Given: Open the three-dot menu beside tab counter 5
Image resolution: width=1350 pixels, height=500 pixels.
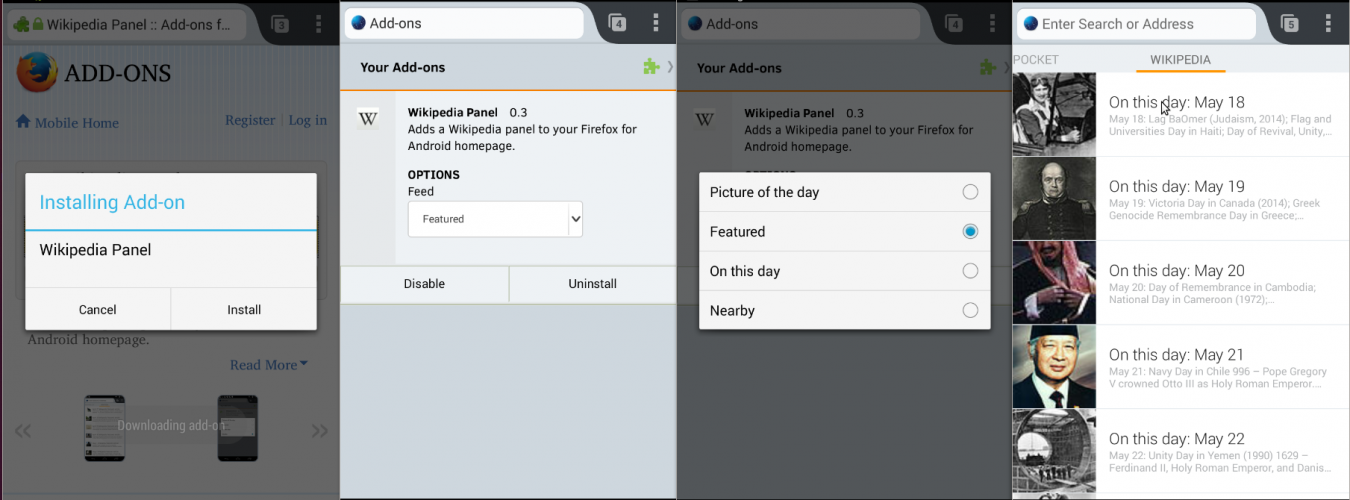Looking at the screenshot, I should pos(1328,23).
